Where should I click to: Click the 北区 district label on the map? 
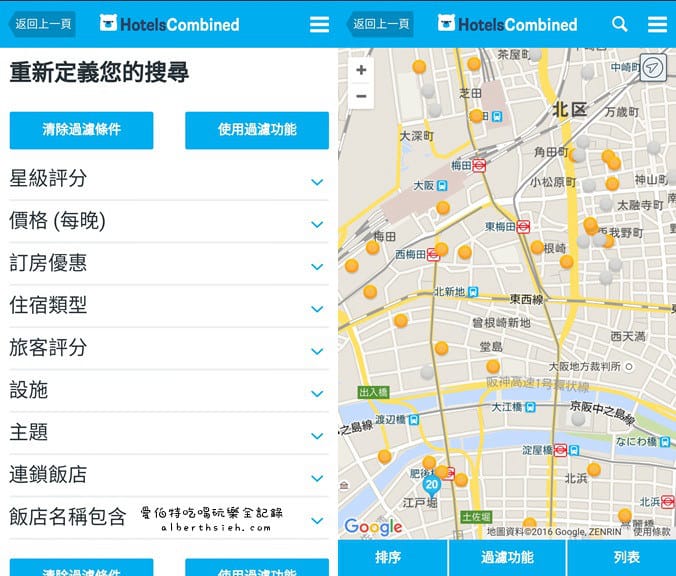[x=570, y=110]
